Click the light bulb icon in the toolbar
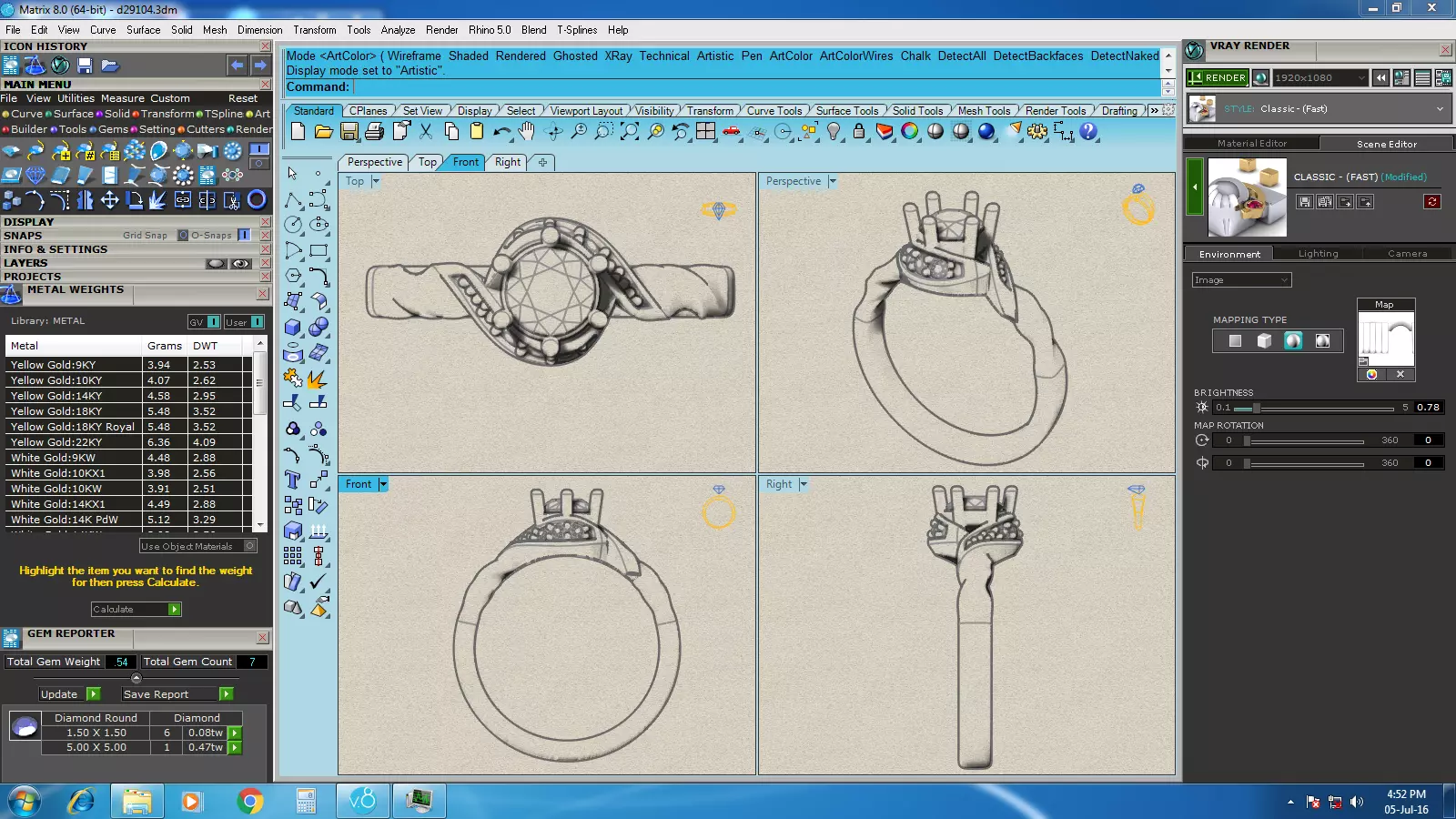Screen dimensions: 1456x819 (834, 132)
